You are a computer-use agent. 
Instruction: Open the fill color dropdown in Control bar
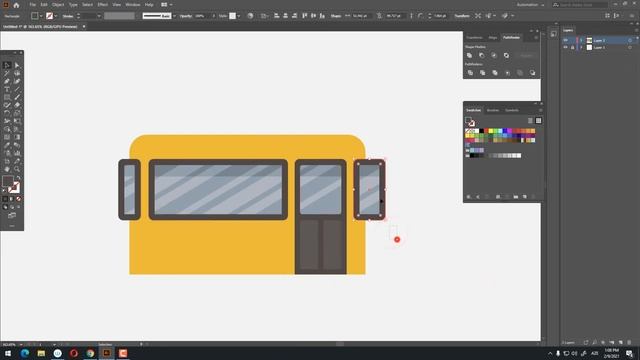coord(41,16)
